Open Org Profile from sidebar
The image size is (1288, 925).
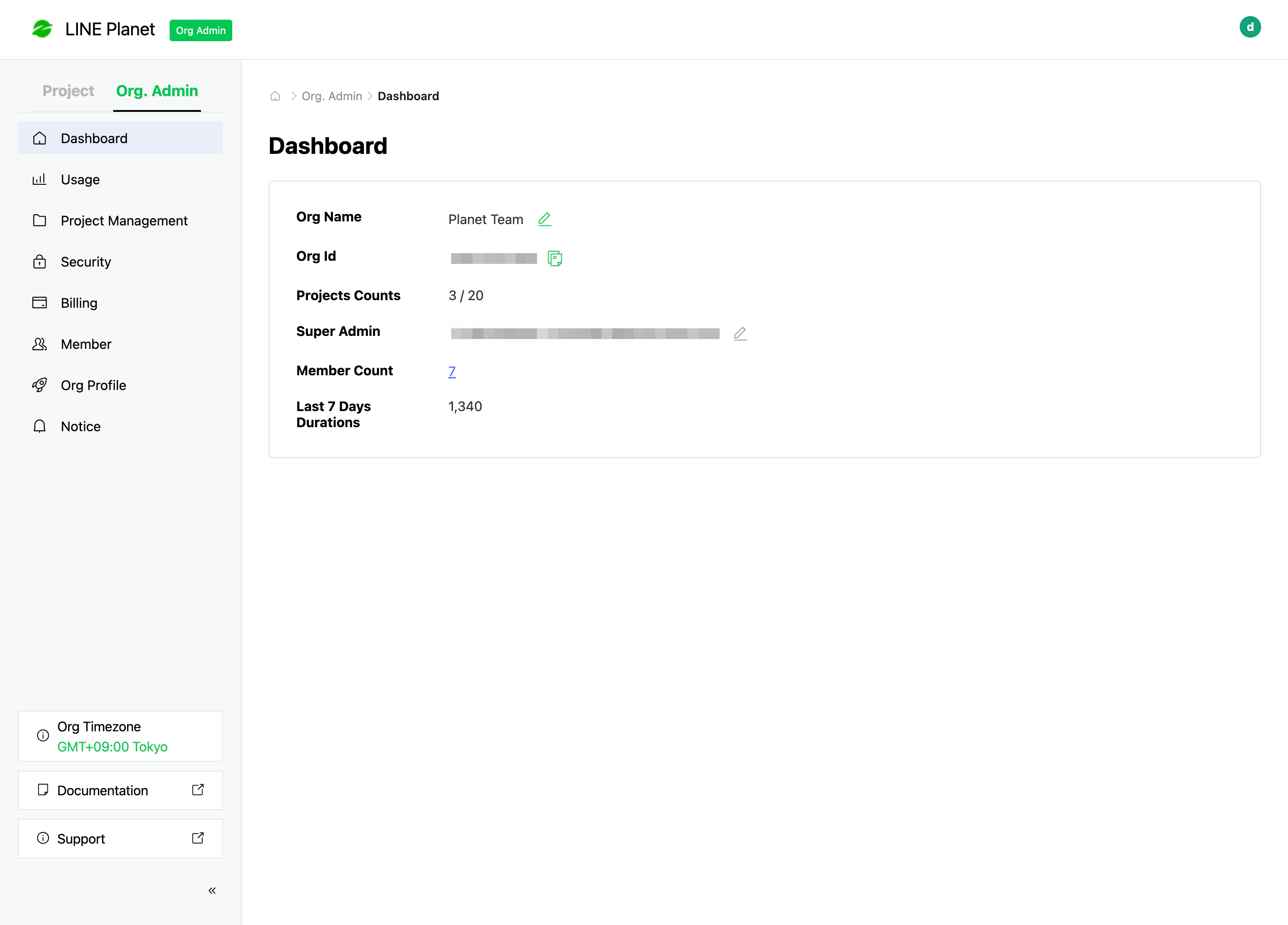(93, 385)
